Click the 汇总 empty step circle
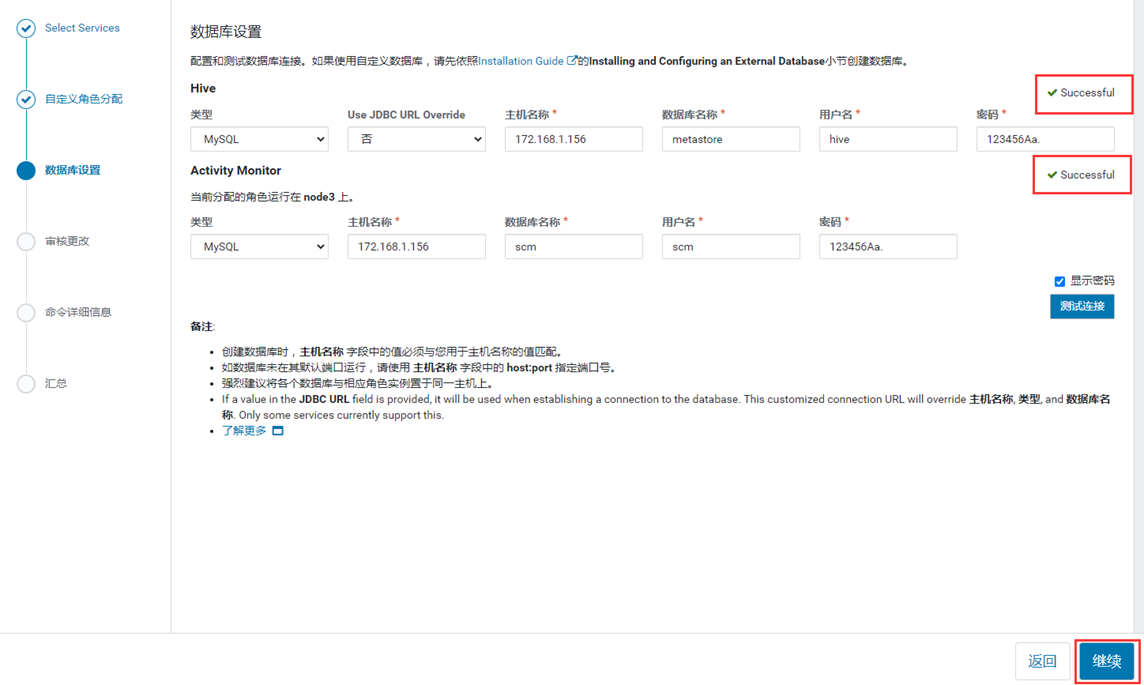Image resolution: width=1144 pixels, height=685 pixels. (x=26, y=384)
